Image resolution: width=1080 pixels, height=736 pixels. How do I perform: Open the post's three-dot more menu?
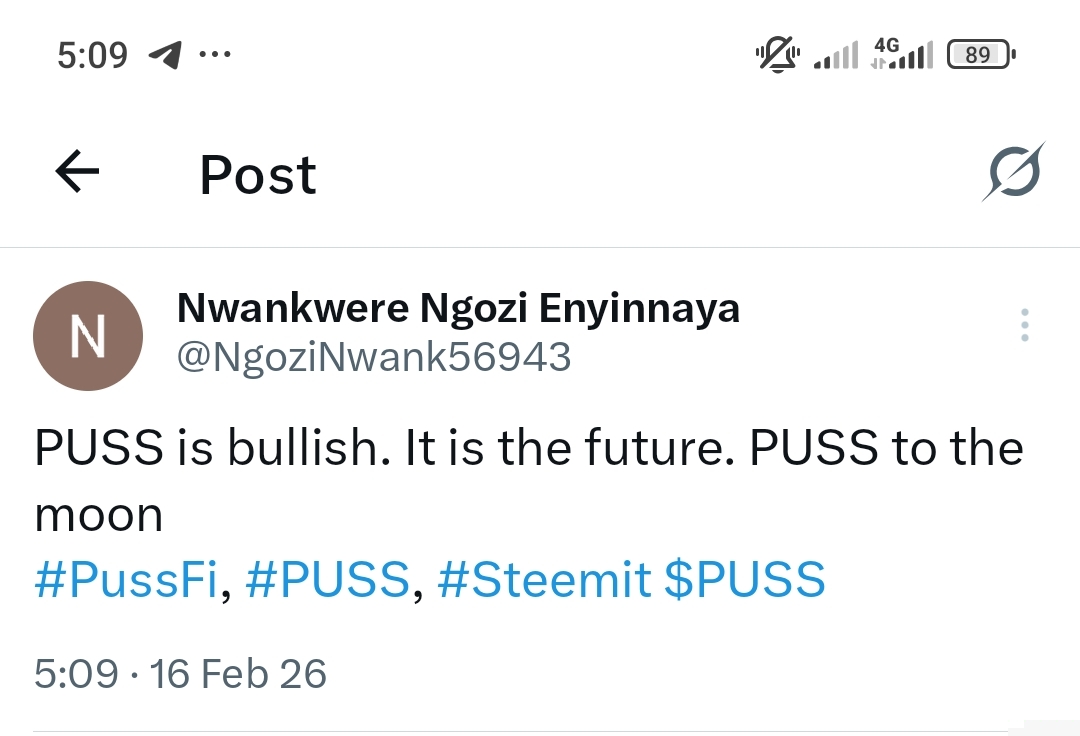pos(1024,326)
